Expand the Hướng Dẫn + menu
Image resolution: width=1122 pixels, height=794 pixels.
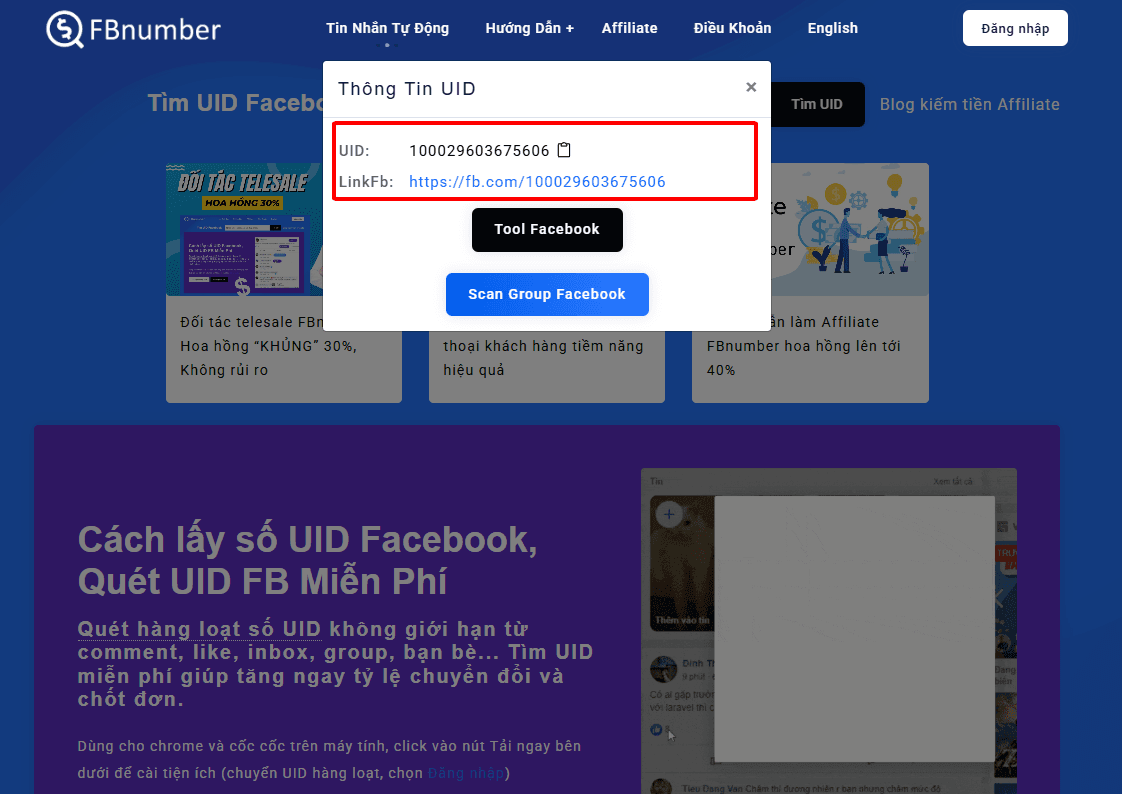(x=530, y=29)
